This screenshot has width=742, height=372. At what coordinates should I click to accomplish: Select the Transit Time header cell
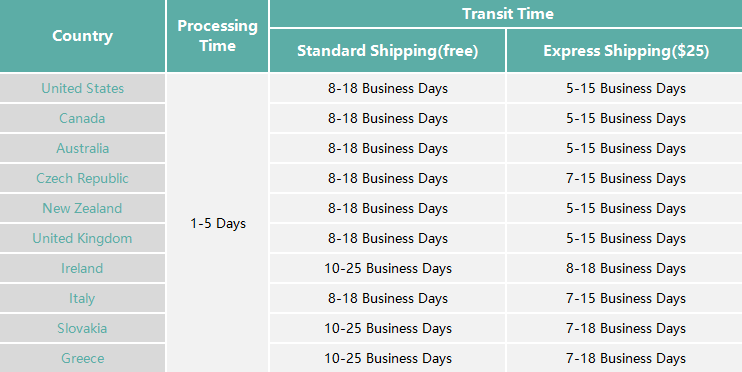point(507,14)
